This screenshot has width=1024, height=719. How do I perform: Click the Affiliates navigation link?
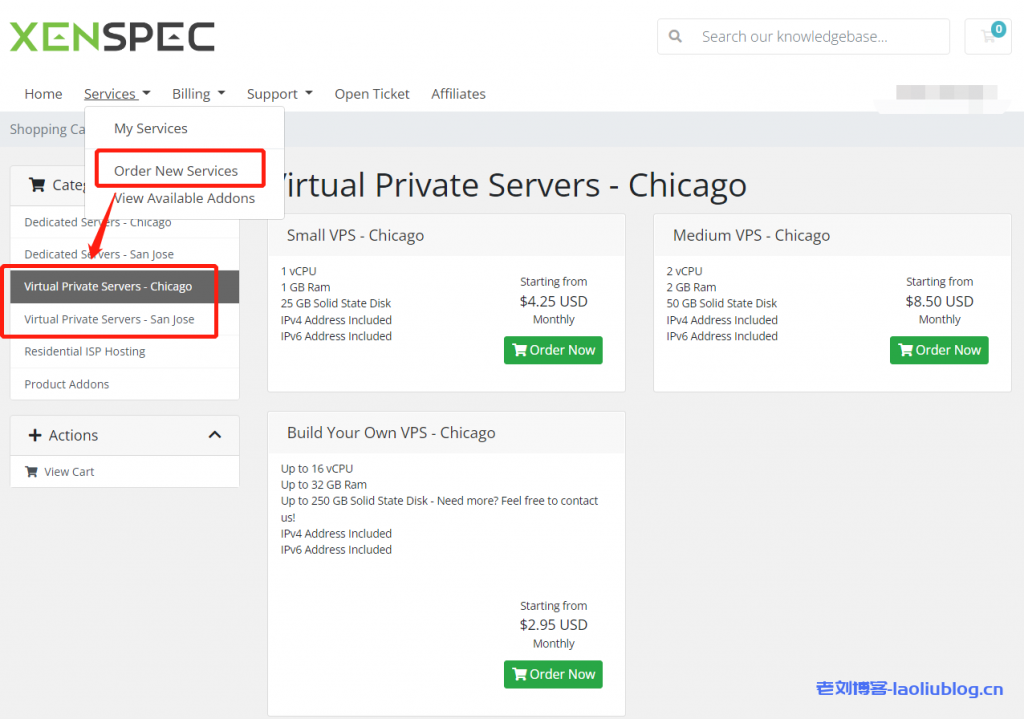point(458,94)
